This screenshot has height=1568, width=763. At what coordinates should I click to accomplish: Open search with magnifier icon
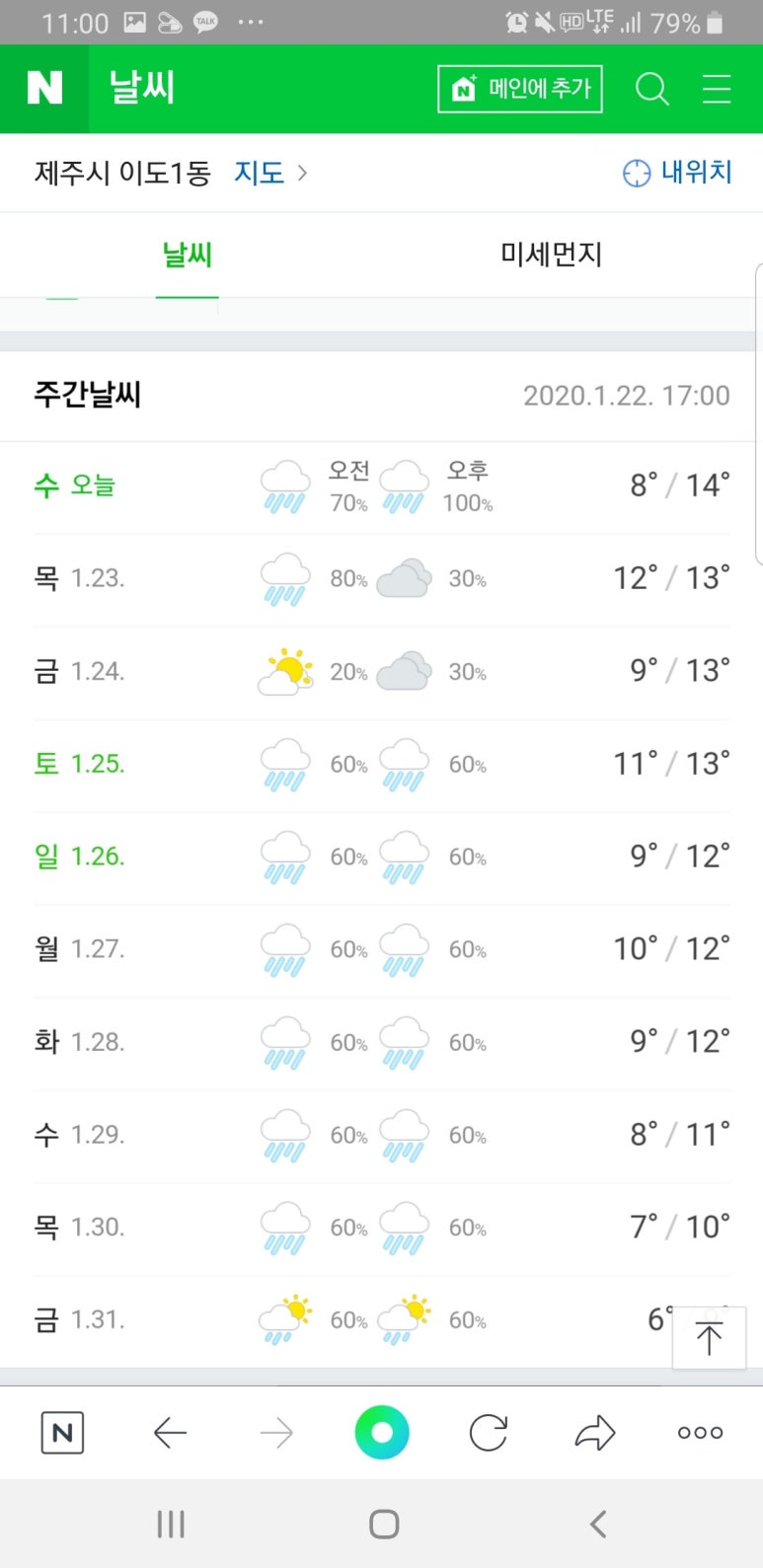tap(651, 89)
